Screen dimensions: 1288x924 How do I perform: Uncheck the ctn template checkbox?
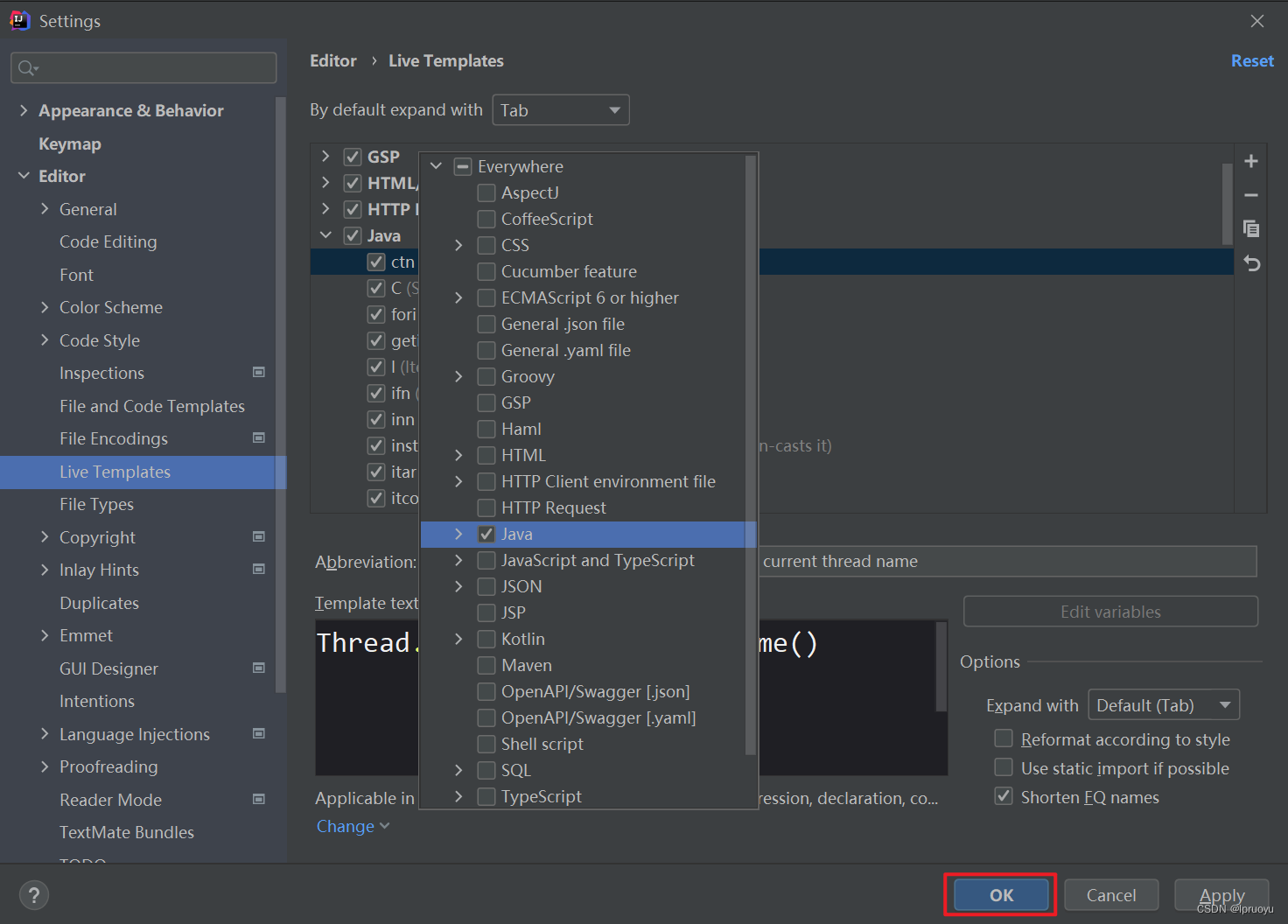click(x=376, y=262)
